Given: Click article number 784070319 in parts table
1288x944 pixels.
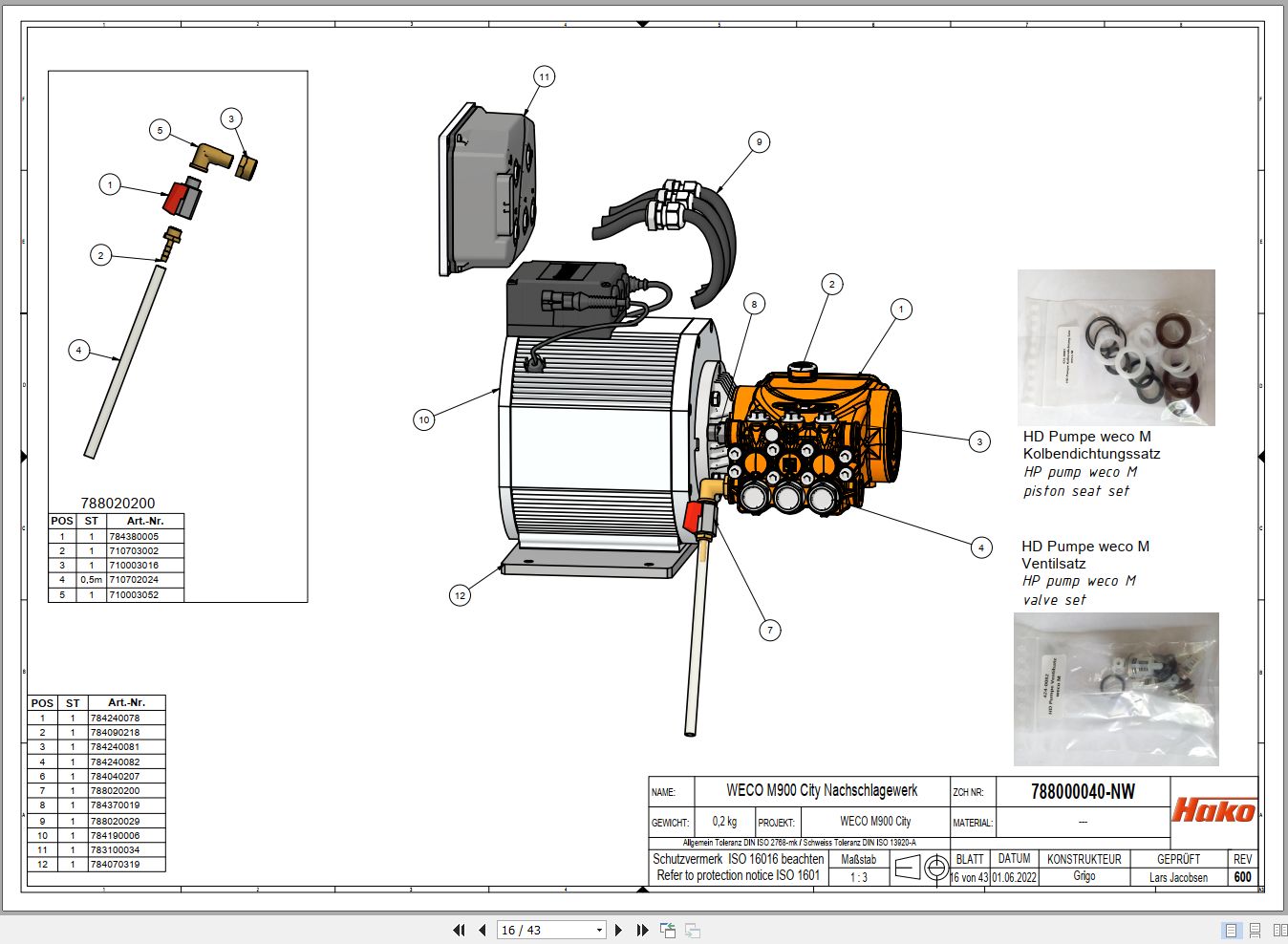Looking at the screenshot, I should pyautogui.click(x=115, y=864).
